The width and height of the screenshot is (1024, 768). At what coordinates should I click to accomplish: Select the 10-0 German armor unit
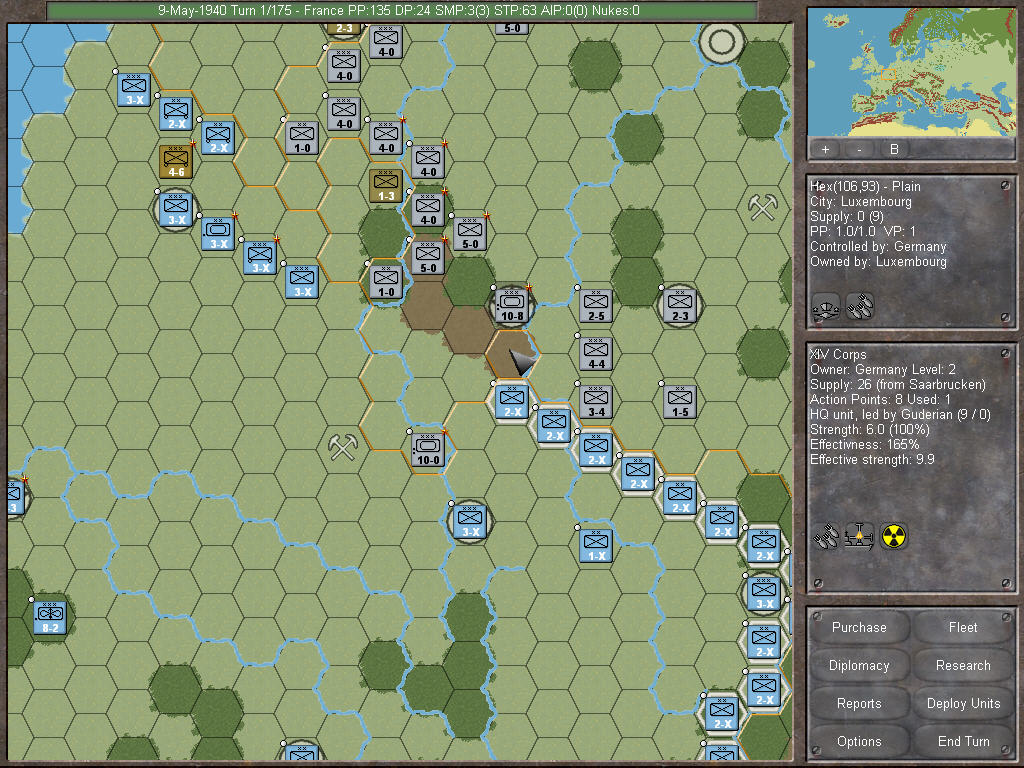click(428, 449)
